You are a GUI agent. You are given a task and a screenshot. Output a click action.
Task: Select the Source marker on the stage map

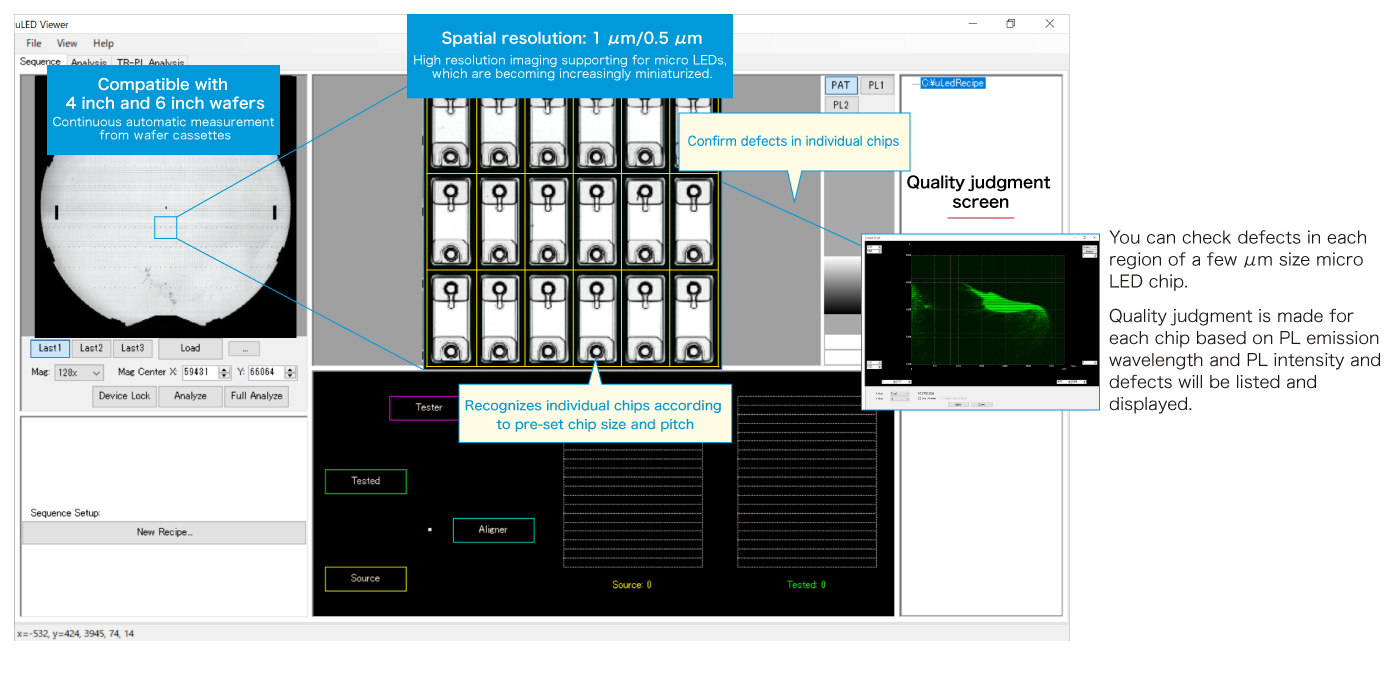[x=365, y=579]
